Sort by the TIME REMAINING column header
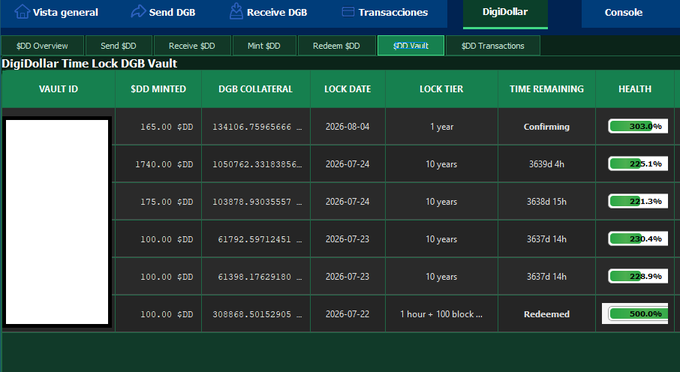Image resolution: width=680 pixels, height=372 pixels. click(546, 89)
